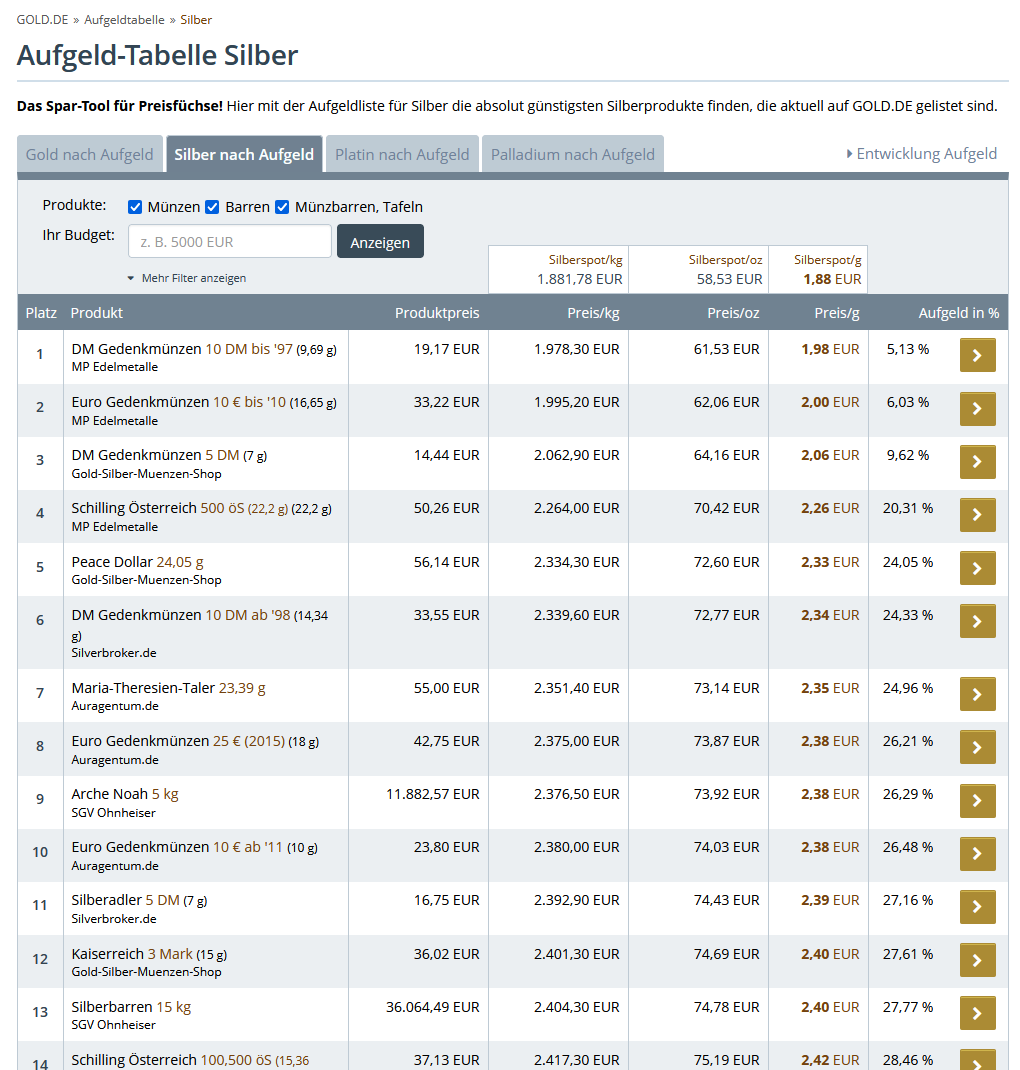The width and height of the screenshot is (1020, 1070).
Task: Open Euro Gedenkmünzen 10 € ab '11 product
Action: 194,847
